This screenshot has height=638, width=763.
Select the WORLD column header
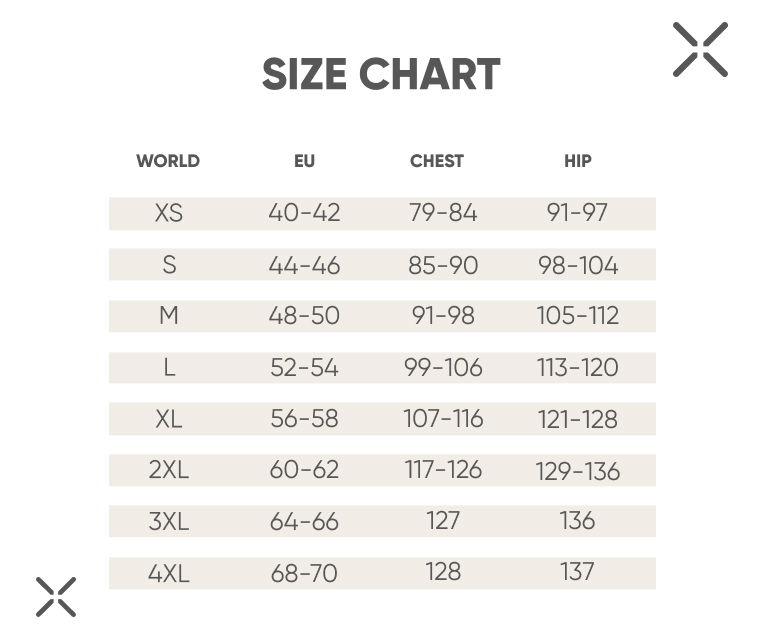(x=168, y=161)
